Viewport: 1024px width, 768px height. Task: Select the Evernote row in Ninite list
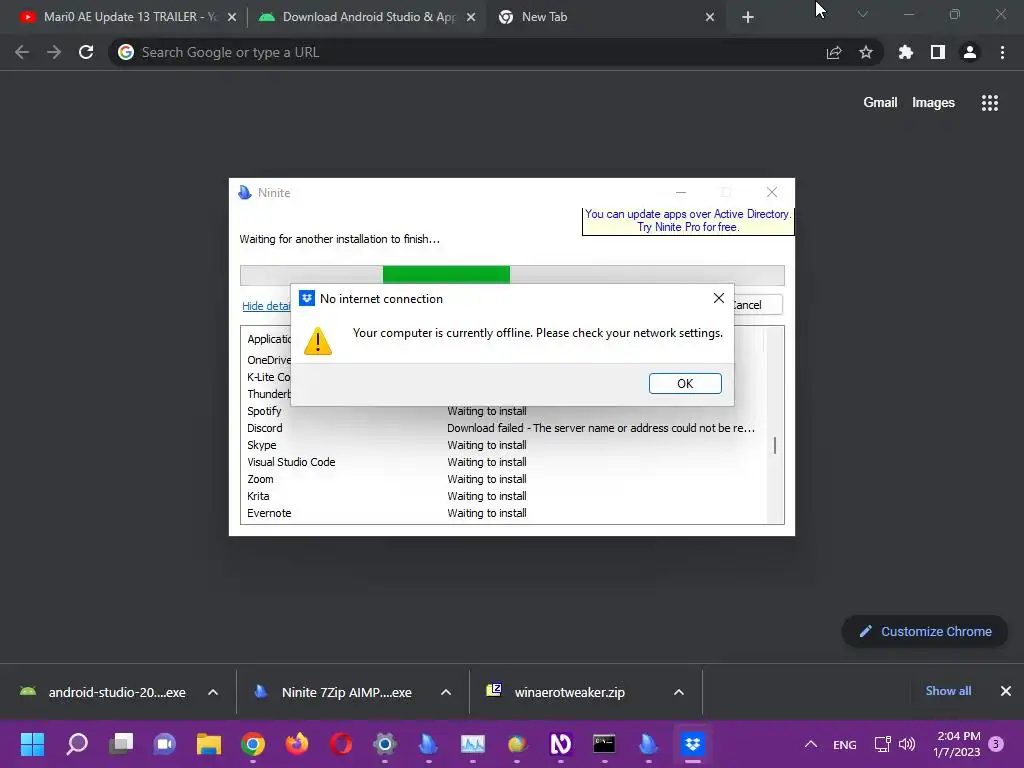click(x=503, y=513)
